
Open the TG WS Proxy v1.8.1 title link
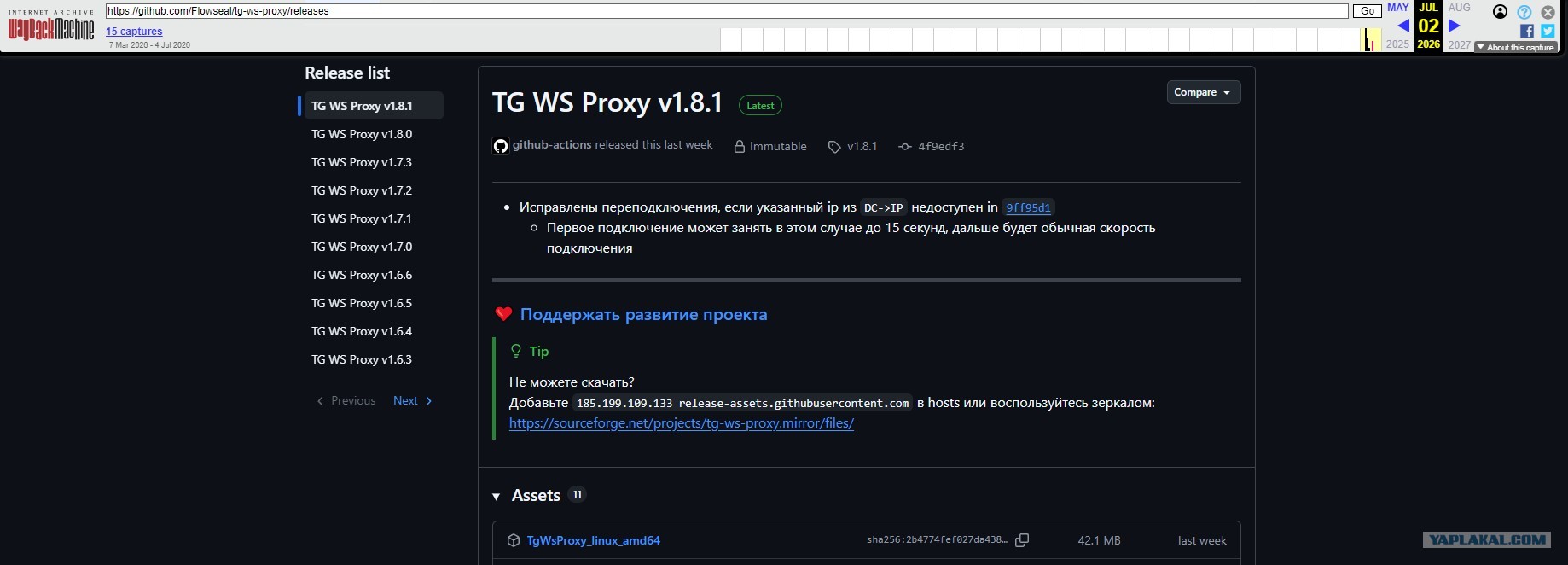607,103
